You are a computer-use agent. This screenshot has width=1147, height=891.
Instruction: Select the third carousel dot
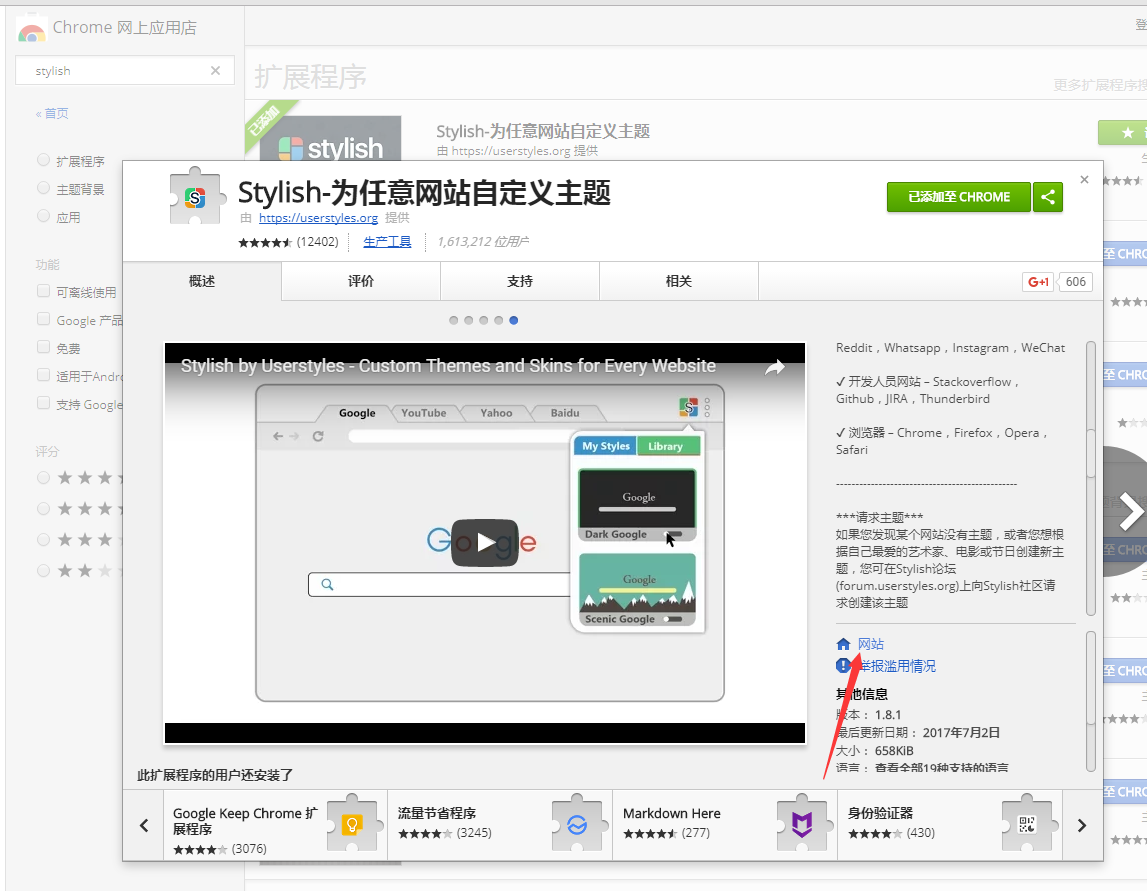click(x=484, y=320)
